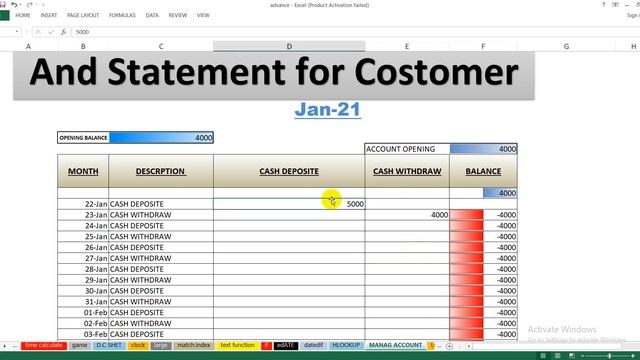
Task: Open the HOME ribbon tab
Action: point(23,15)
